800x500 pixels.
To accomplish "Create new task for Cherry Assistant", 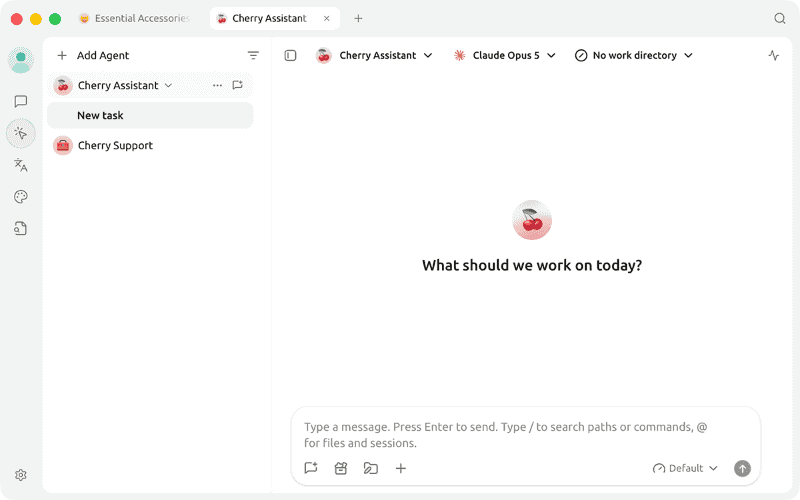I will (237, 85).
